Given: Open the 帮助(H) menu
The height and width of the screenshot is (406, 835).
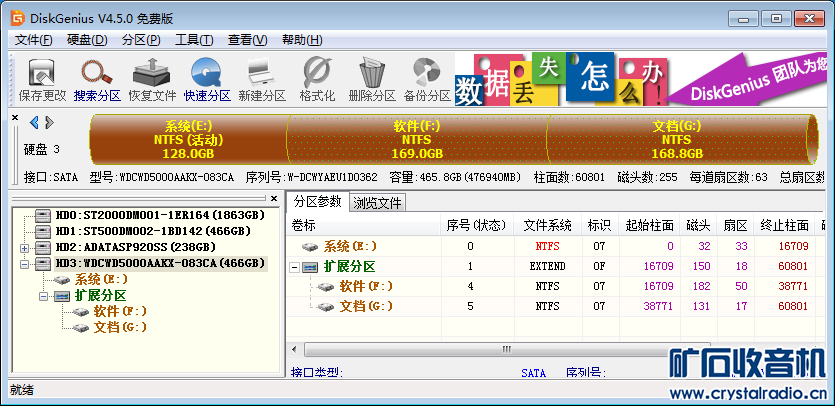Looking at the screenshot, I should [x=302, y=40].
